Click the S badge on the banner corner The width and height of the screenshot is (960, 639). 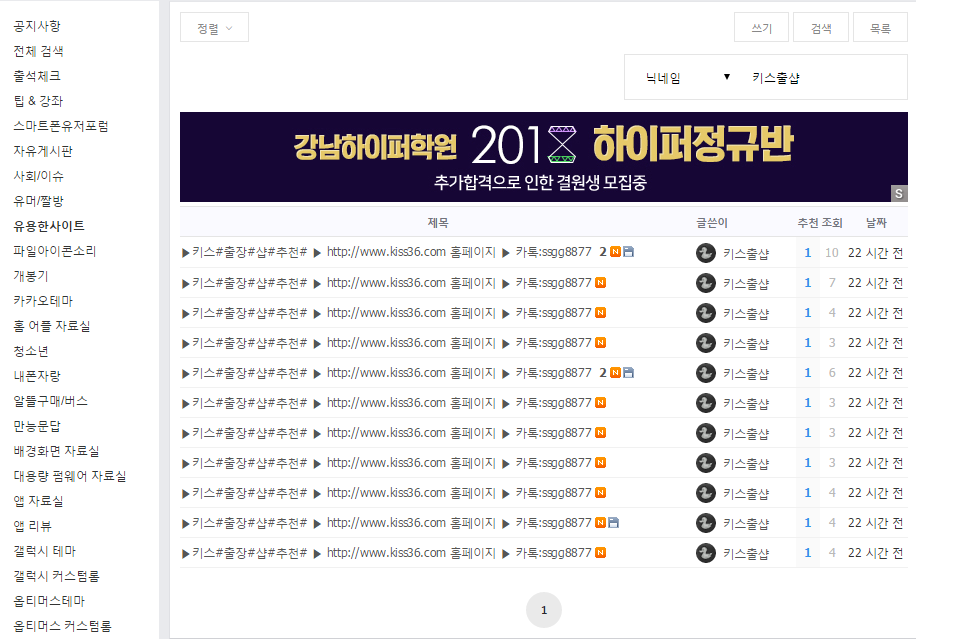pyautogui.click(x=899, y=193)
